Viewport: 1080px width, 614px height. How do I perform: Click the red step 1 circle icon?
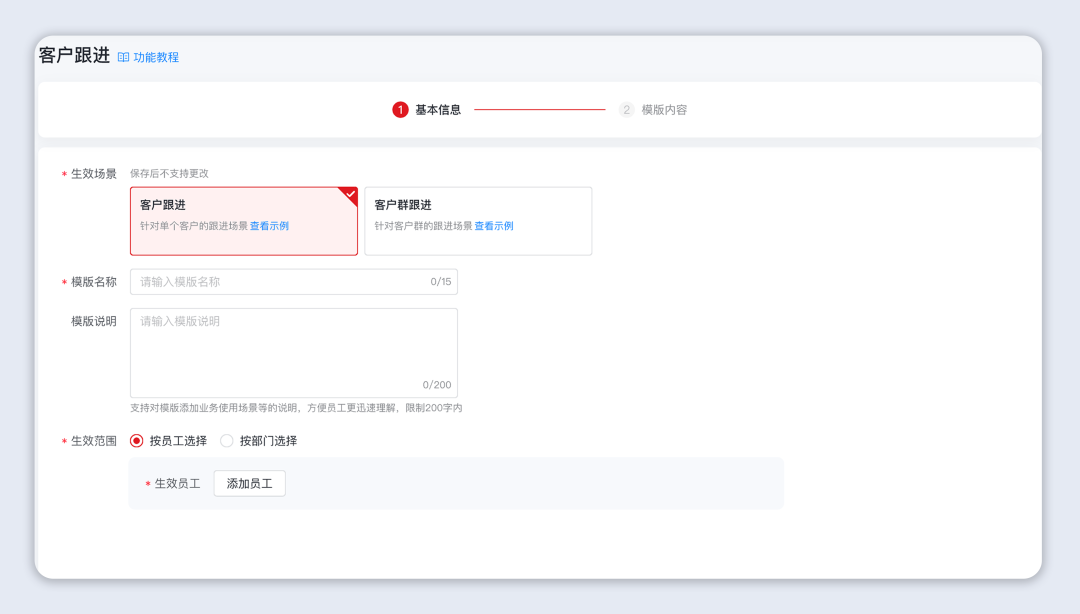401,110
